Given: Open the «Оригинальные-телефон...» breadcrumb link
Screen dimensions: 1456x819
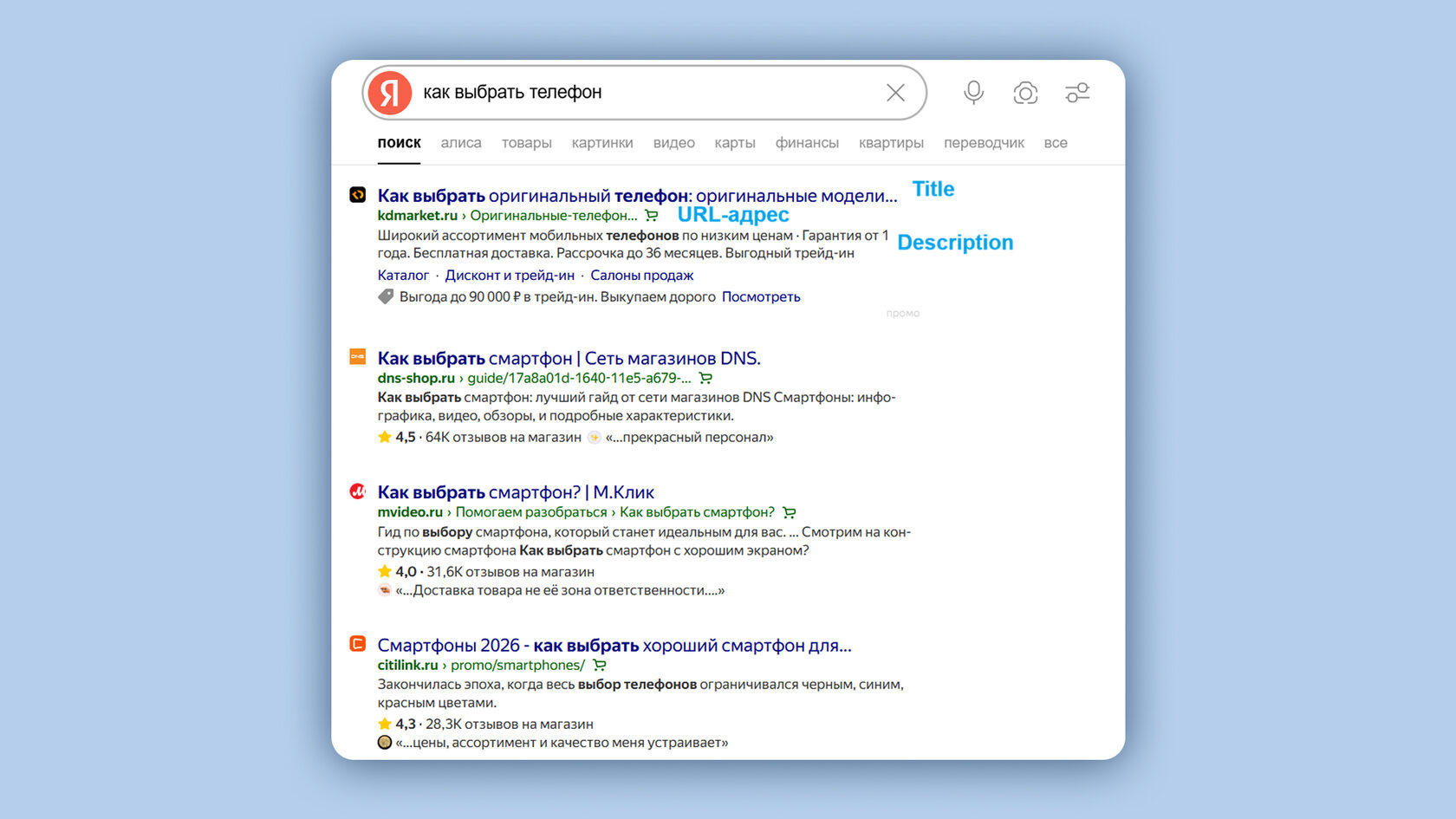Looking at the screenshot, I should 553,216.
